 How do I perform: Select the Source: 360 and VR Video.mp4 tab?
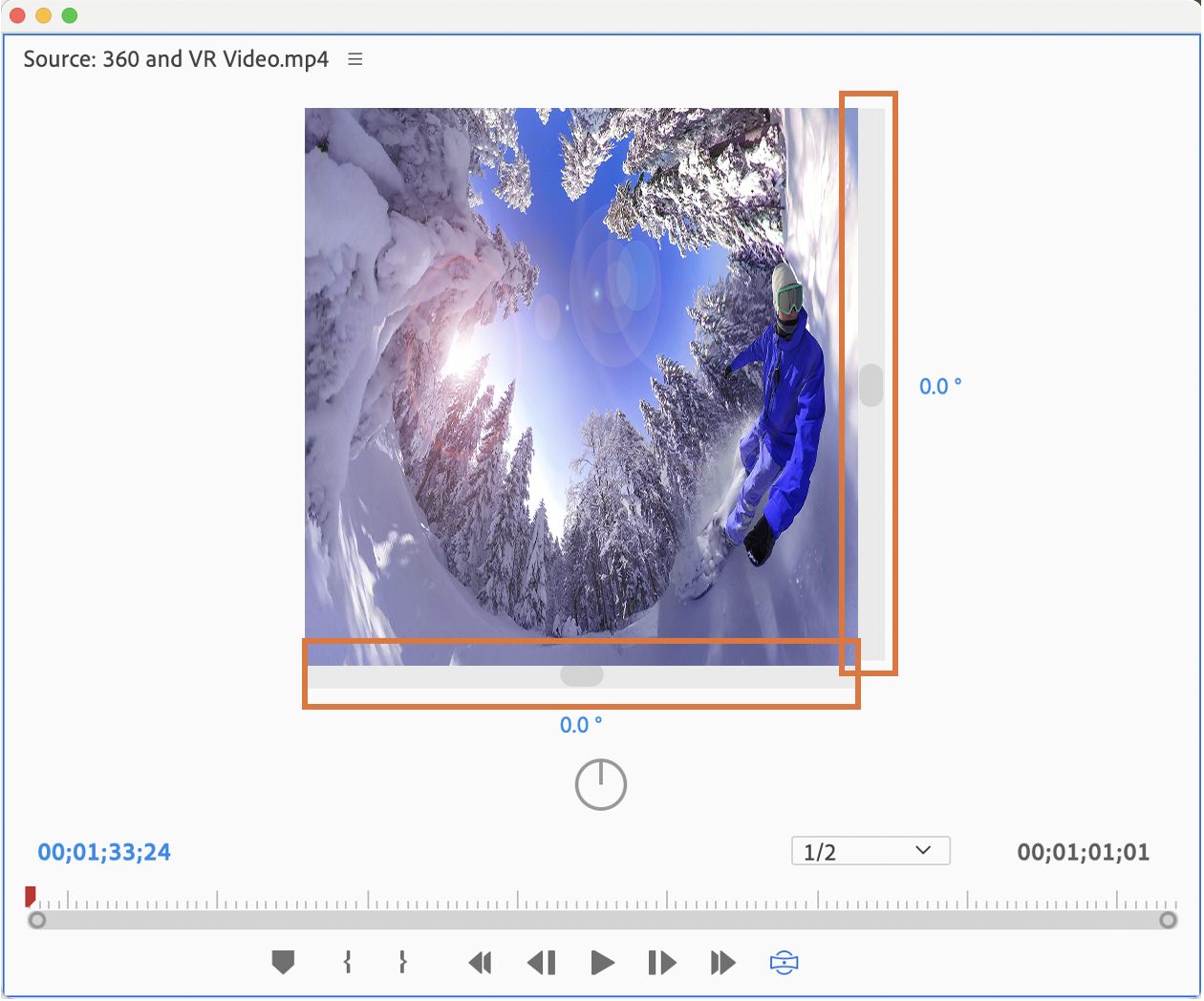[x=176, y=59]
